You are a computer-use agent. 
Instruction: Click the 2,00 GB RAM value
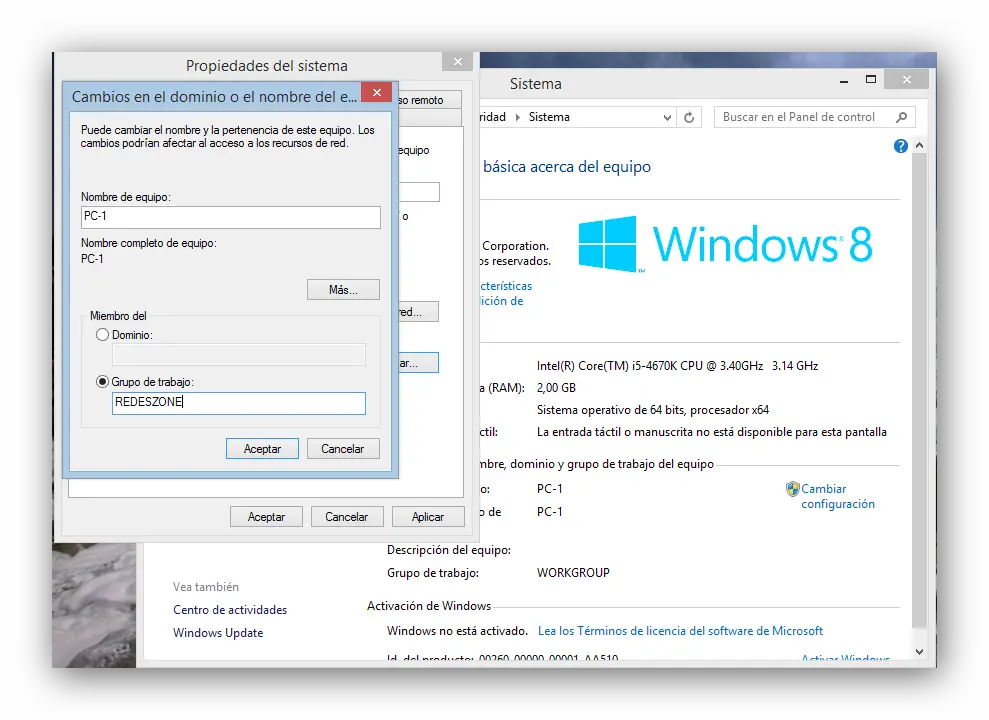pyautogui.click(x=556, y=388)
